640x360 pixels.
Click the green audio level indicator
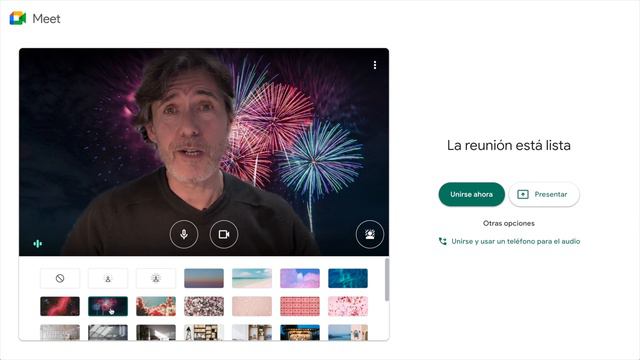tap(38, 244)
